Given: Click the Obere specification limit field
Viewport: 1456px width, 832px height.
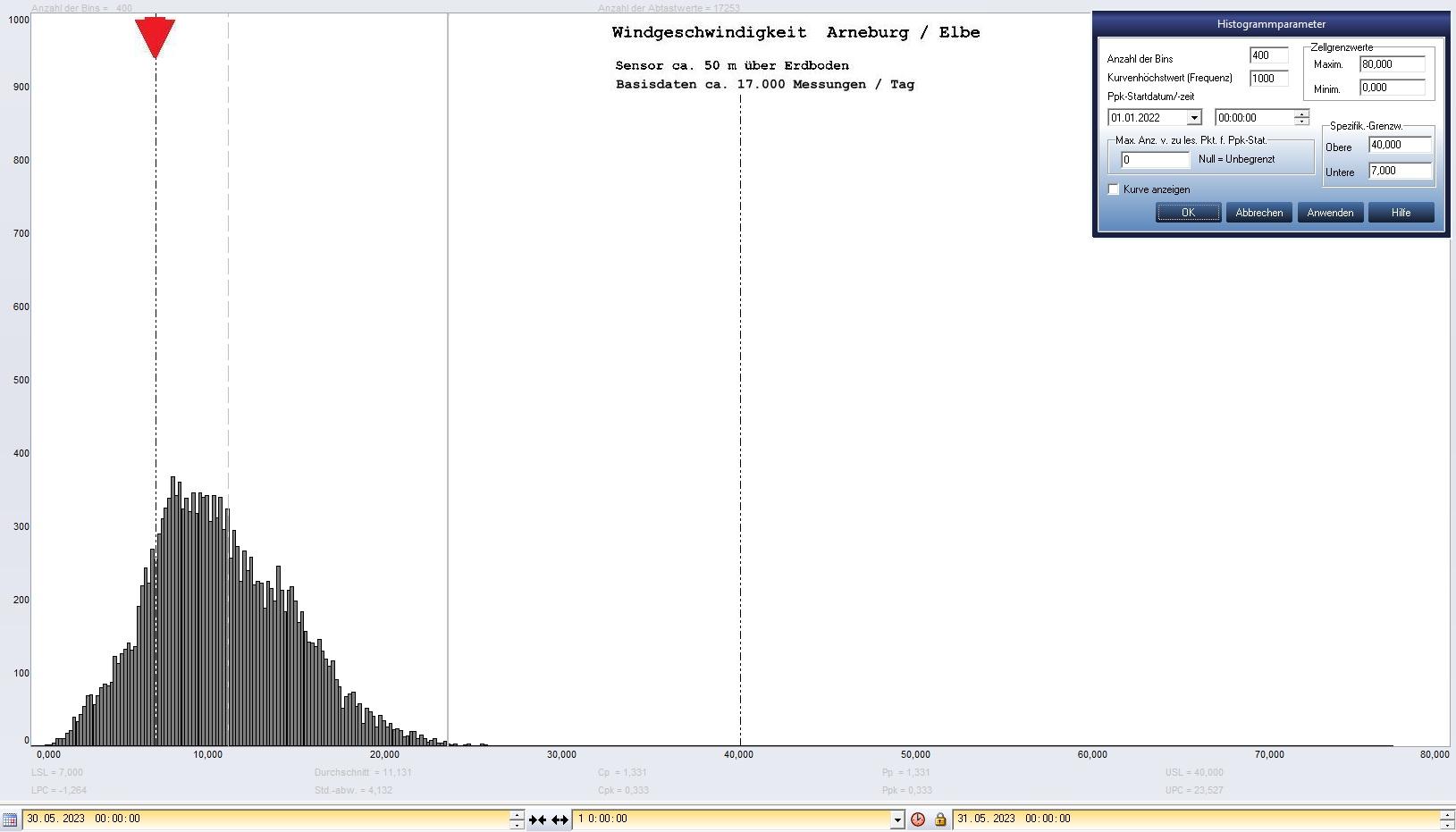Looking at the screenshot, I should pyautogui.click(x=1399, y=145).
